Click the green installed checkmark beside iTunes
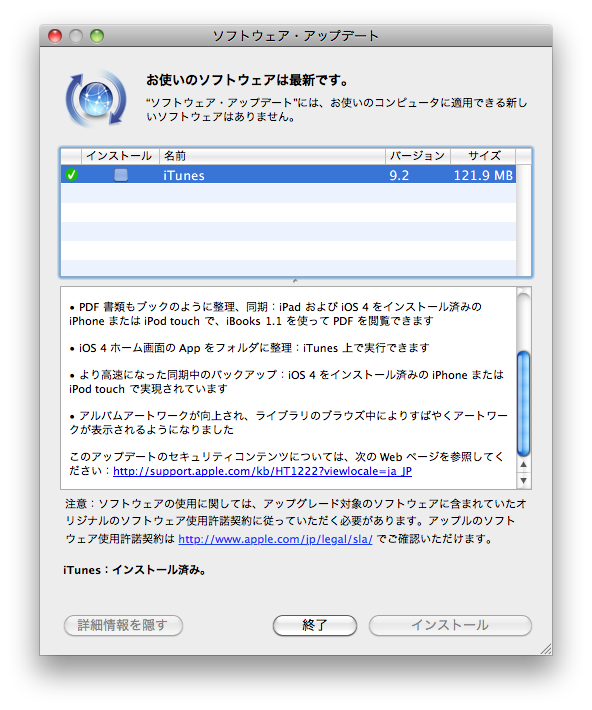Viewport: 592px width, 710px height. [72, 174]
